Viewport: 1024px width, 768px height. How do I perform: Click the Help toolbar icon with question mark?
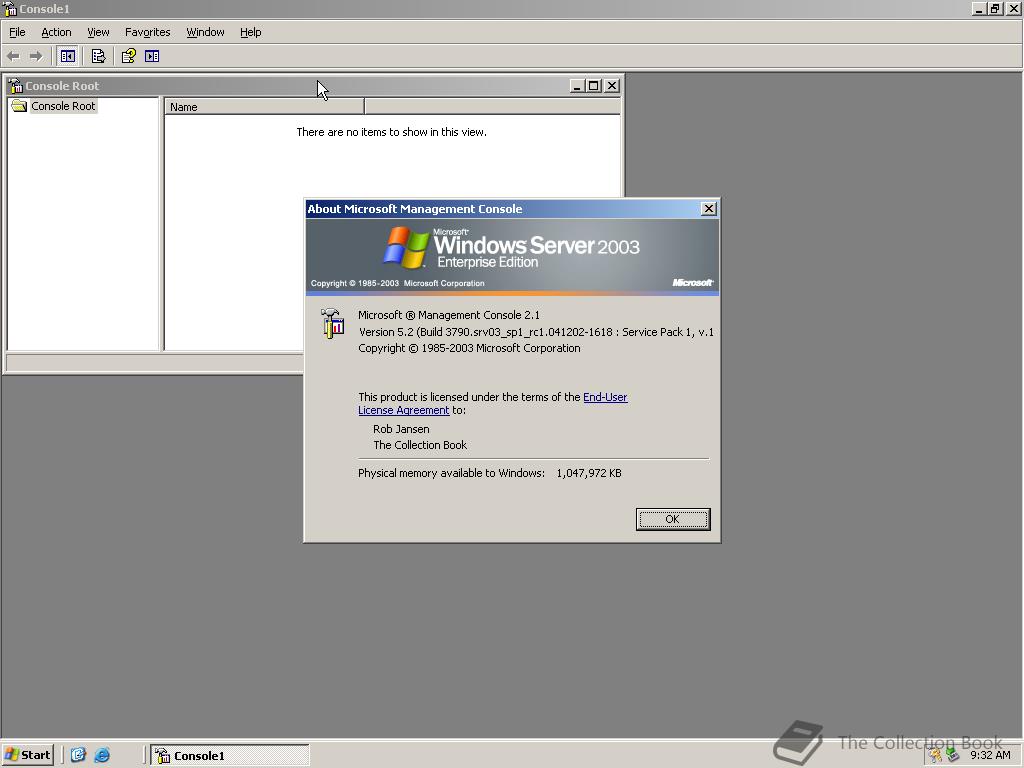[129, 56]
